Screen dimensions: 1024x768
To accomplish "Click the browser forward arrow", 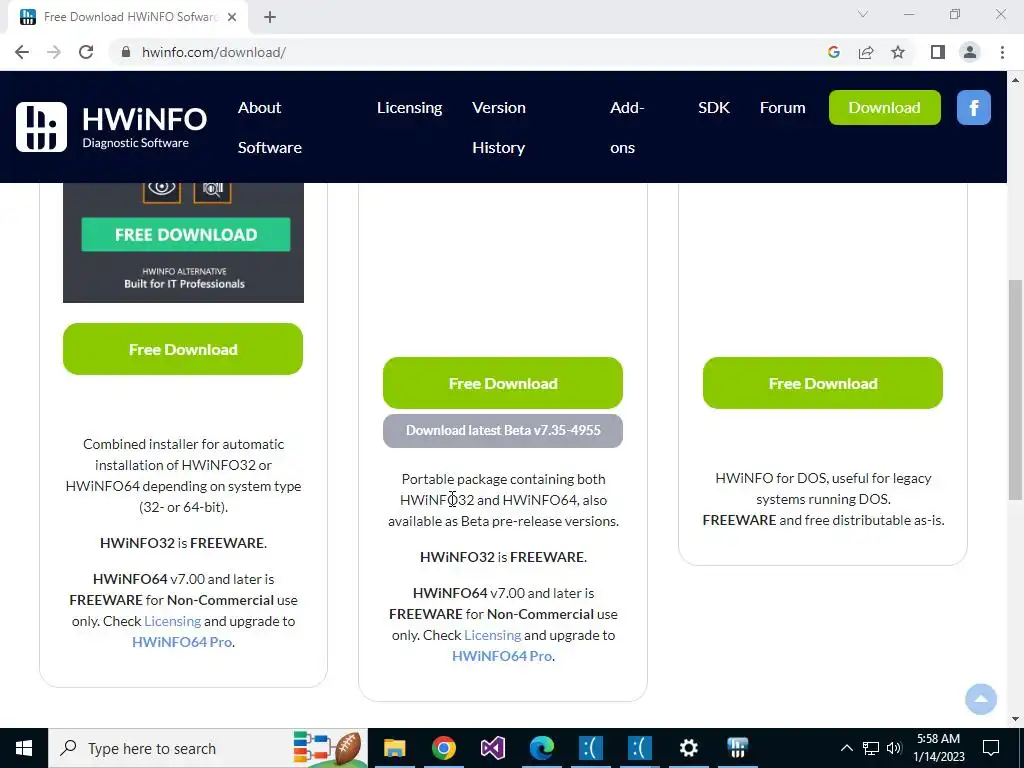I will pyautogui.click(x=54, y=52).
